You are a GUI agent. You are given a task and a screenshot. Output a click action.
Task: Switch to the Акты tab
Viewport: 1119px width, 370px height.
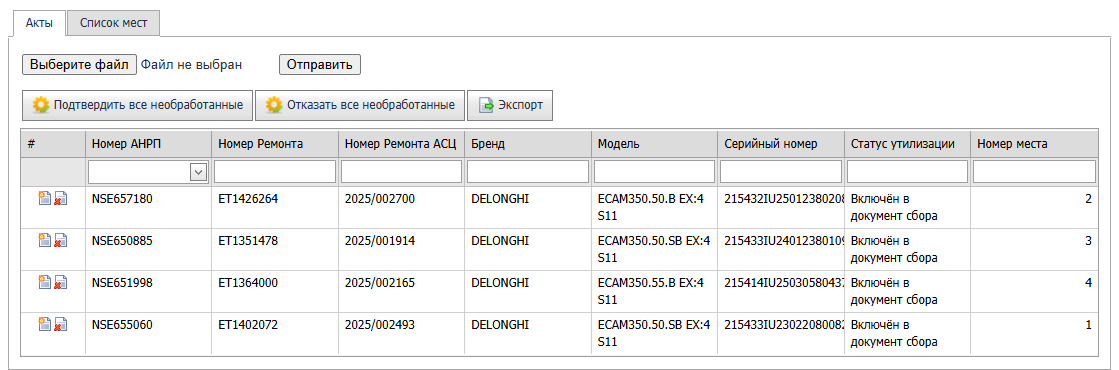pos(39,23)
